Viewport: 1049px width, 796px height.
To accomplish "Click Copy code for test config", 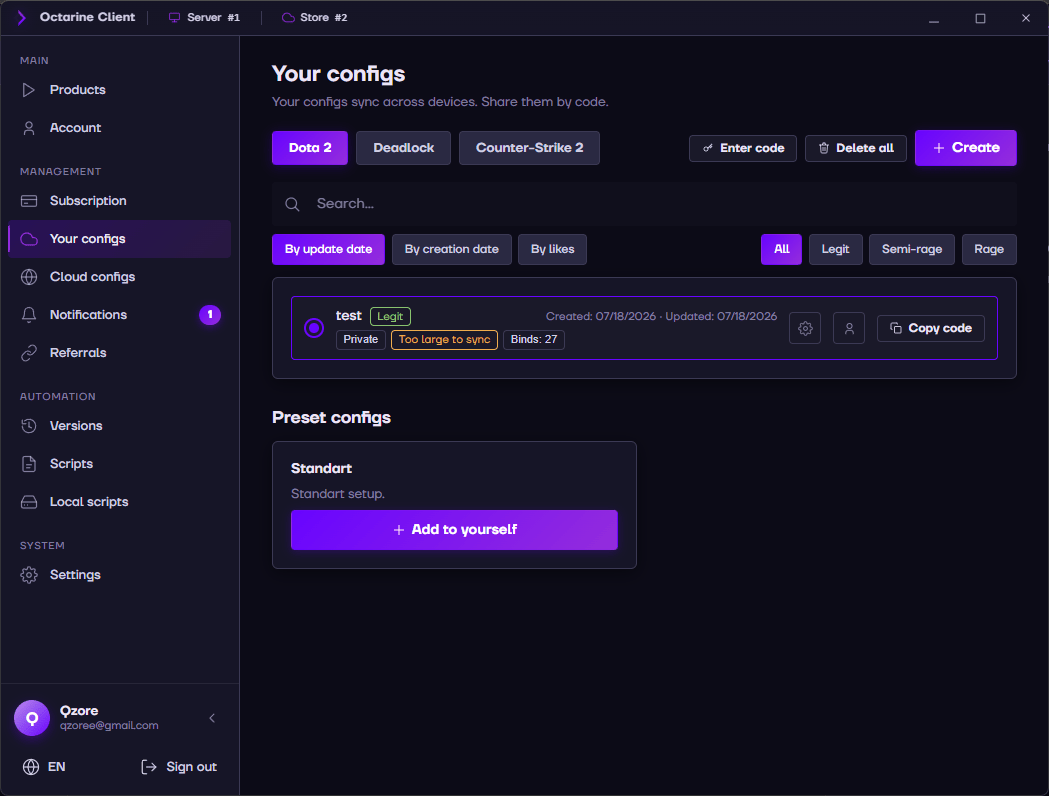I will [x=931, y=328].
